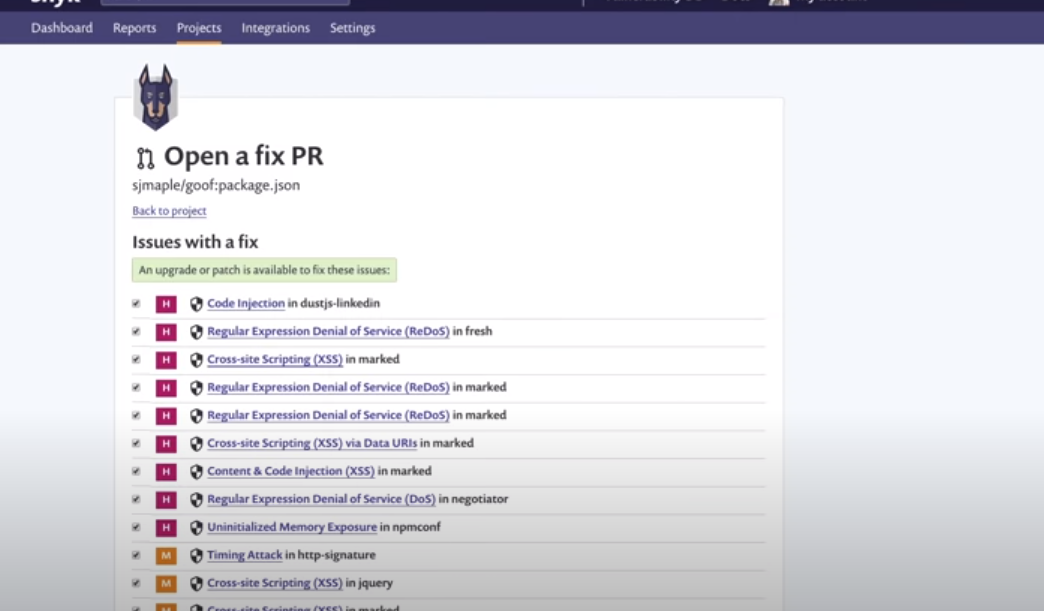The height and width of the screenshot is (611, 1044).
Task: Click the Snyk dog mascot logo
Action: click(156, 97)
